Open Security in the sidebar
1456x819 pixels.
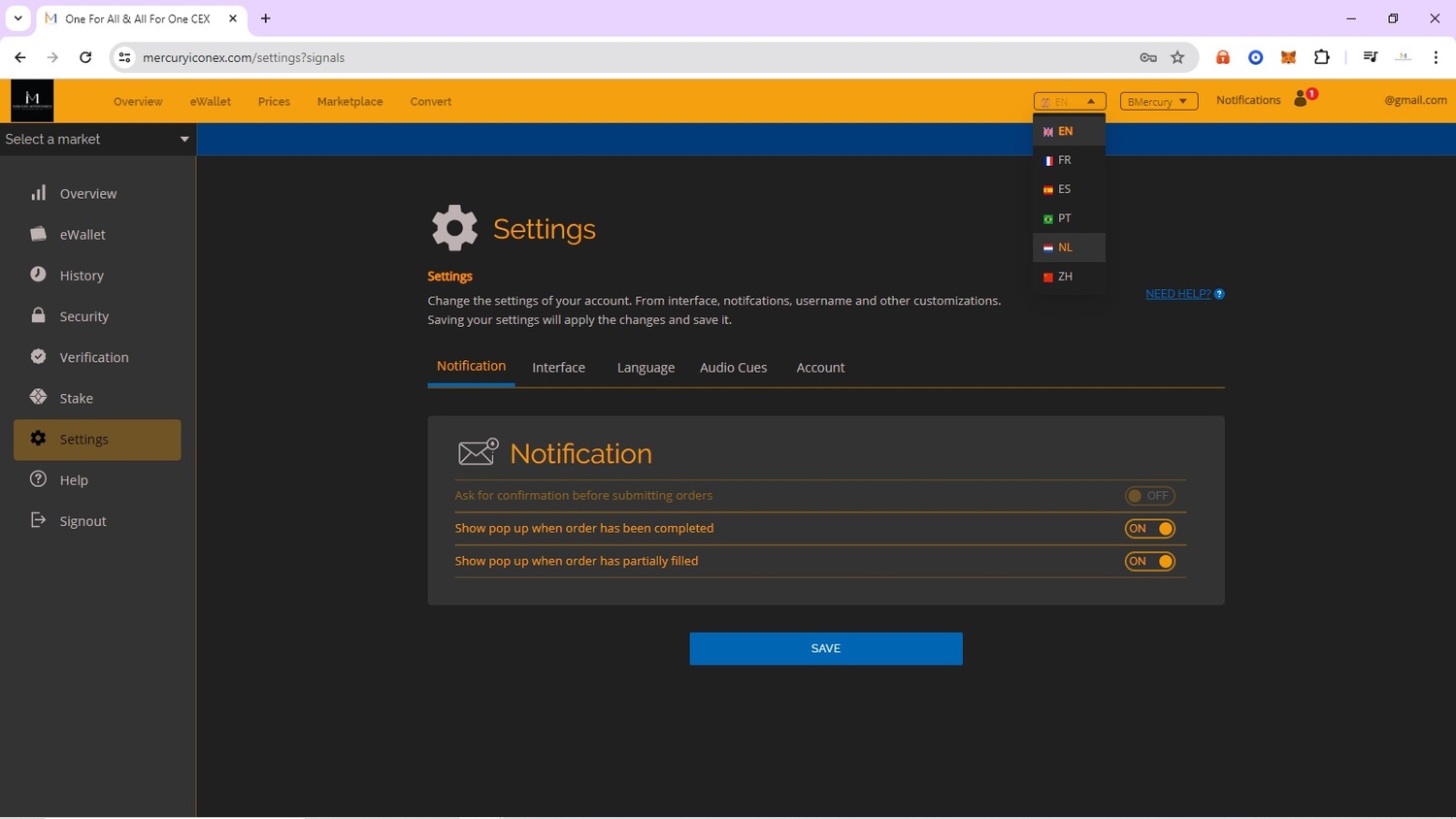(97, 316)
